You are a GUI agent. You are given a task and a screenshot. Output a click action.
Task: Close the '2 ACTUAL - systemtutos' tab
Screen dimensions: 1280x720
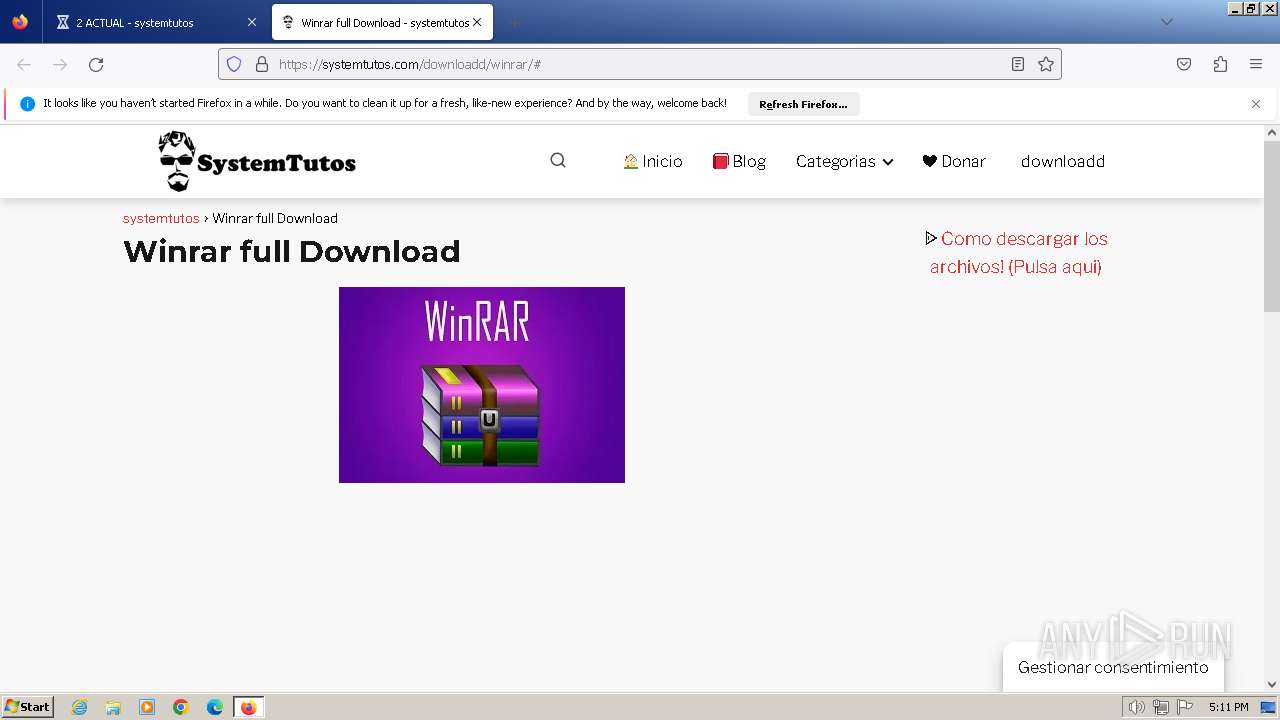[251, 22]
